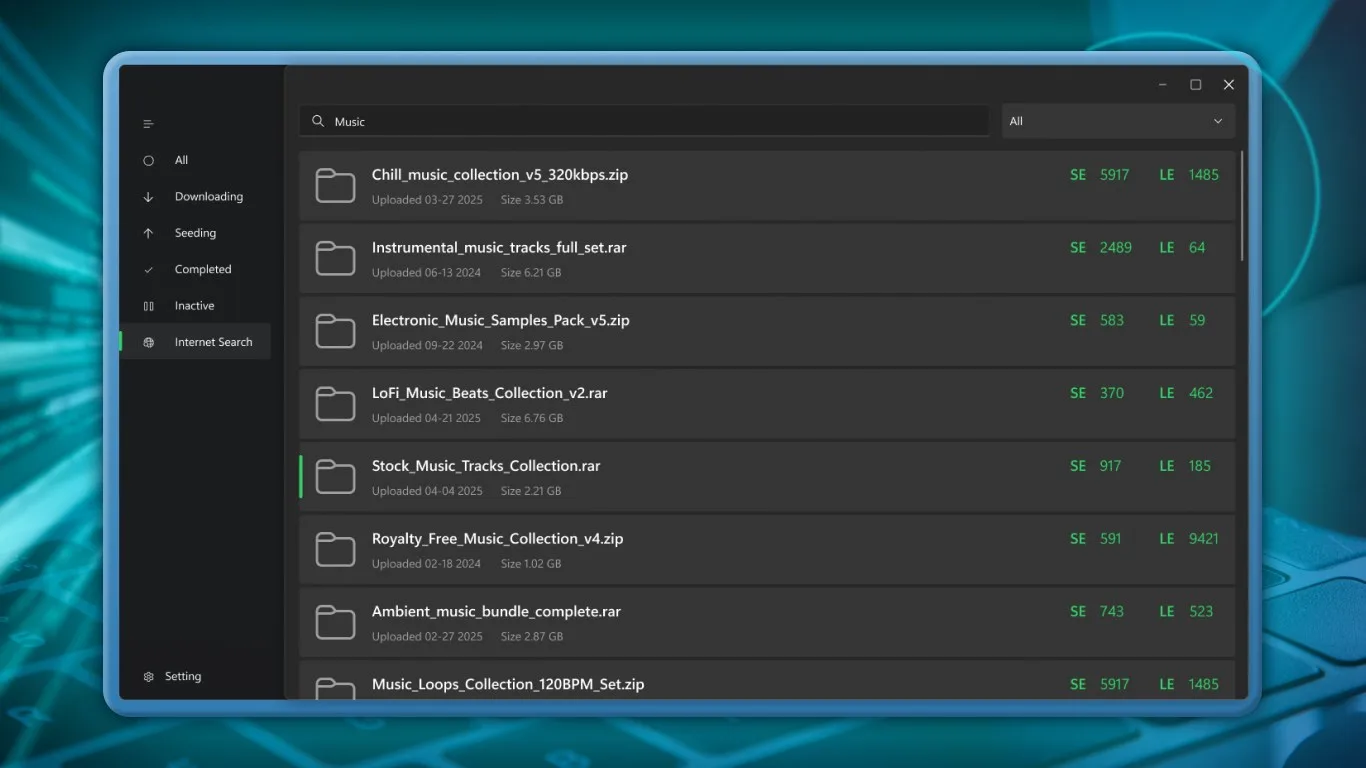The image size is (1366, 768).
Task: Click folder icon of Electronic_Music_Samples_Pack_v5.zip
Action: (335, 332)
